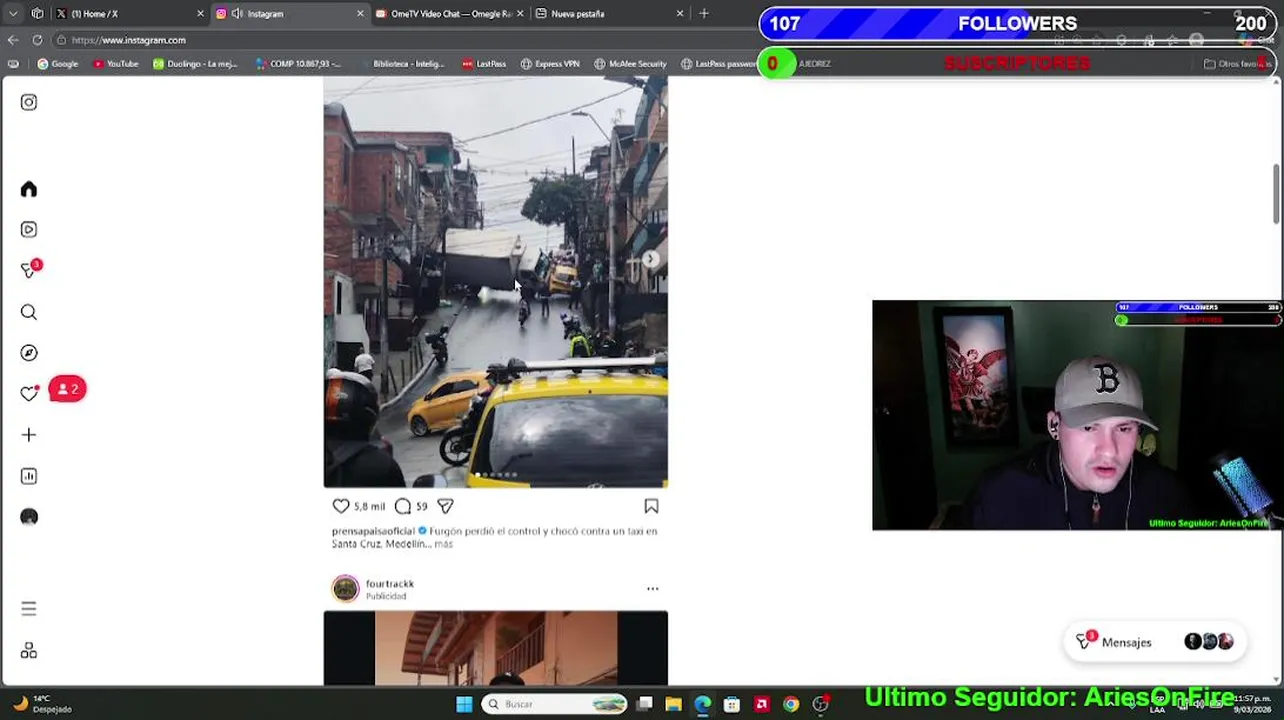Viewport: 1284px width, 720px height.
Task: Go back in browser
Action: (x=13, y=40)
